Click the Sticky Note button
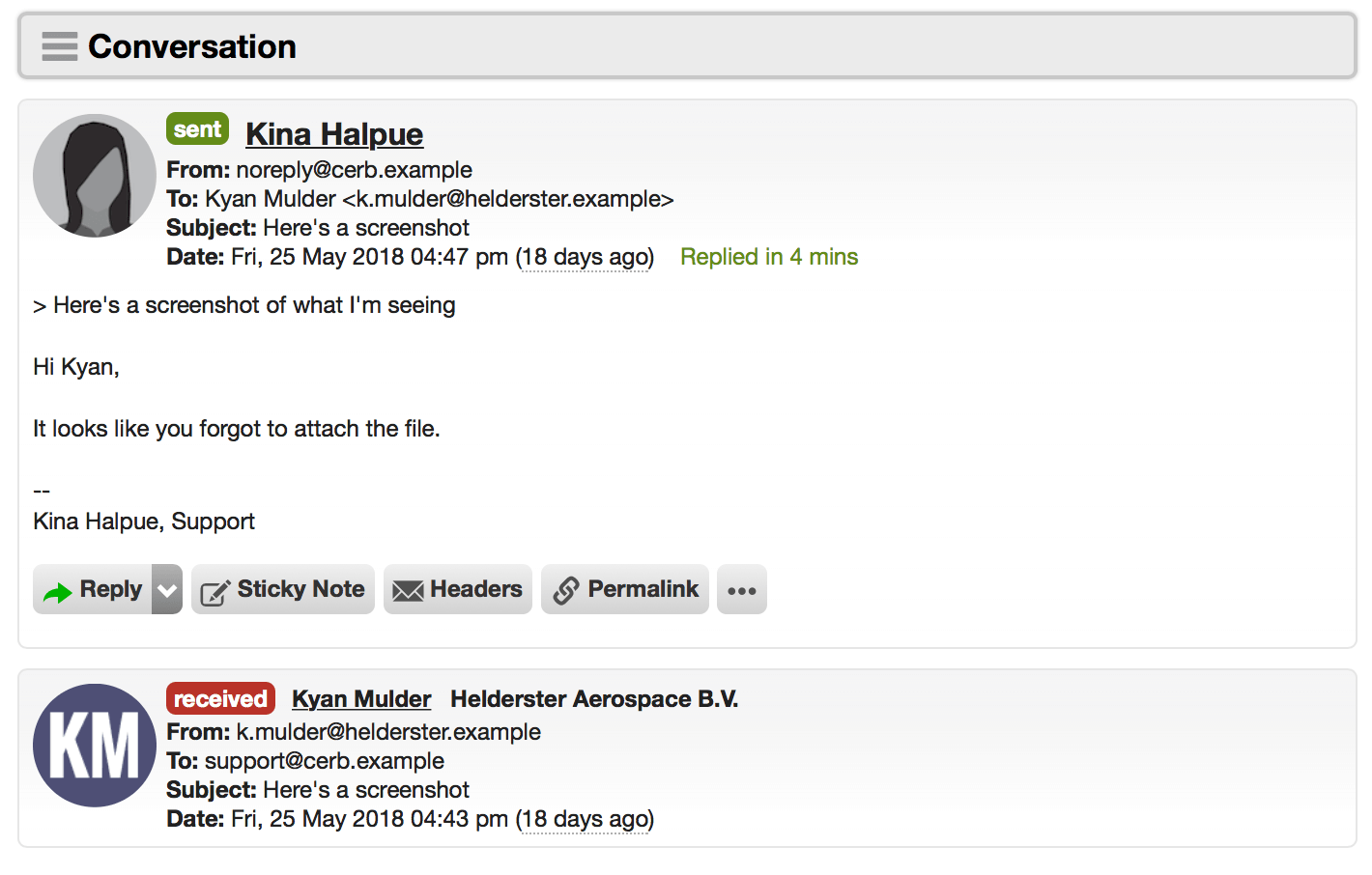Image resolution: width=1372 pixels, height=875 pixels. (x=283, y=589)
